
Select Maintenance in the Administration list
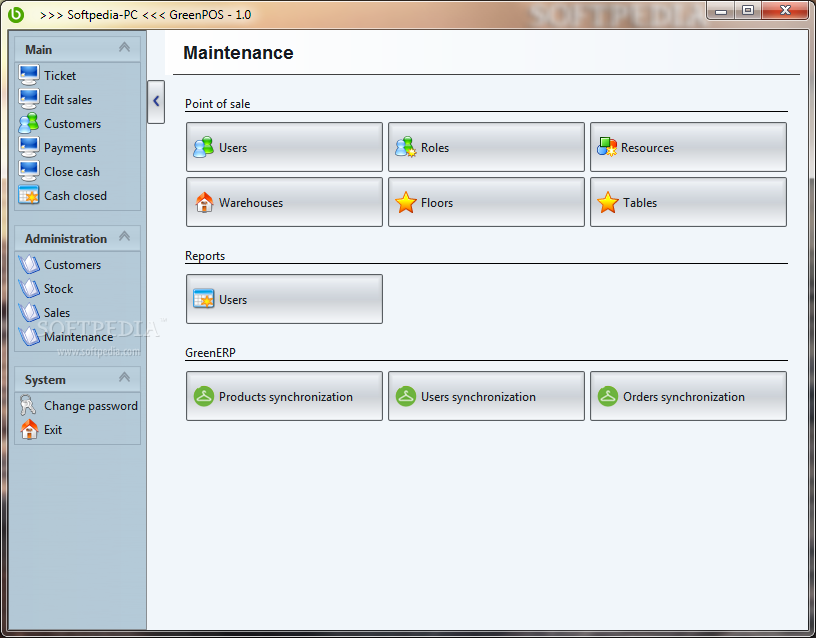pos(78,337)
